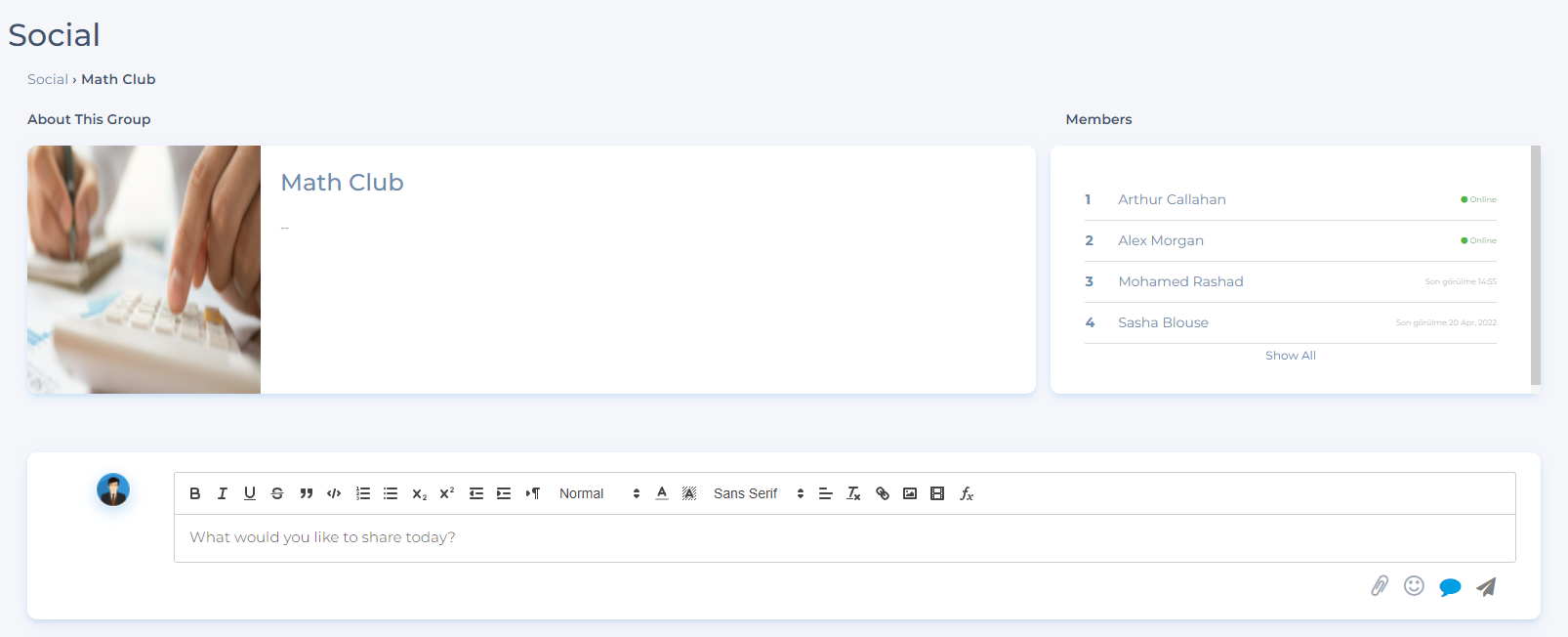Toggle bold formatting

pyautogui.click(x=195, y=493)
